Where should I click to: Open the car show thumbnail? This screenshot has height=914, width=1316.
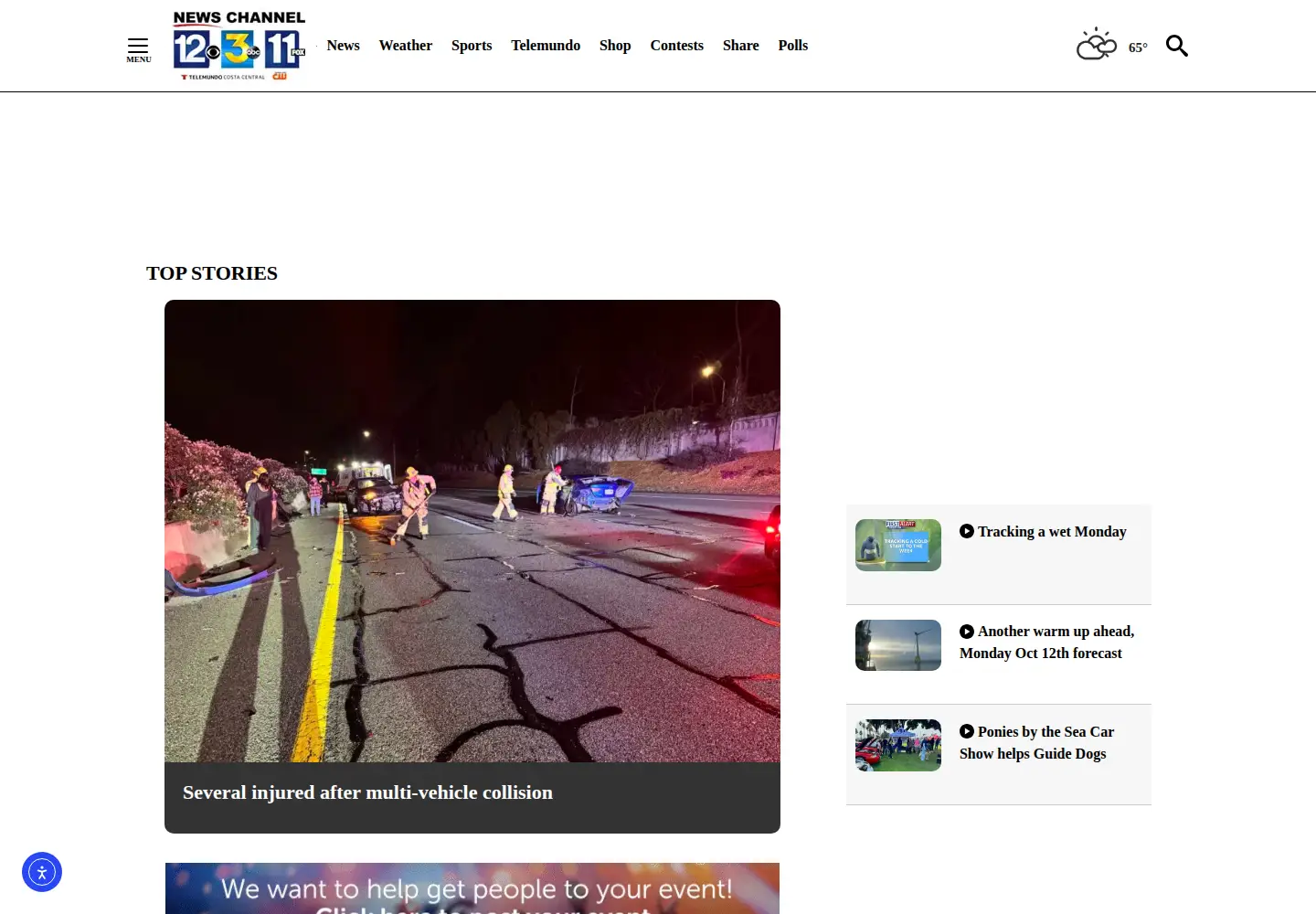898,745
